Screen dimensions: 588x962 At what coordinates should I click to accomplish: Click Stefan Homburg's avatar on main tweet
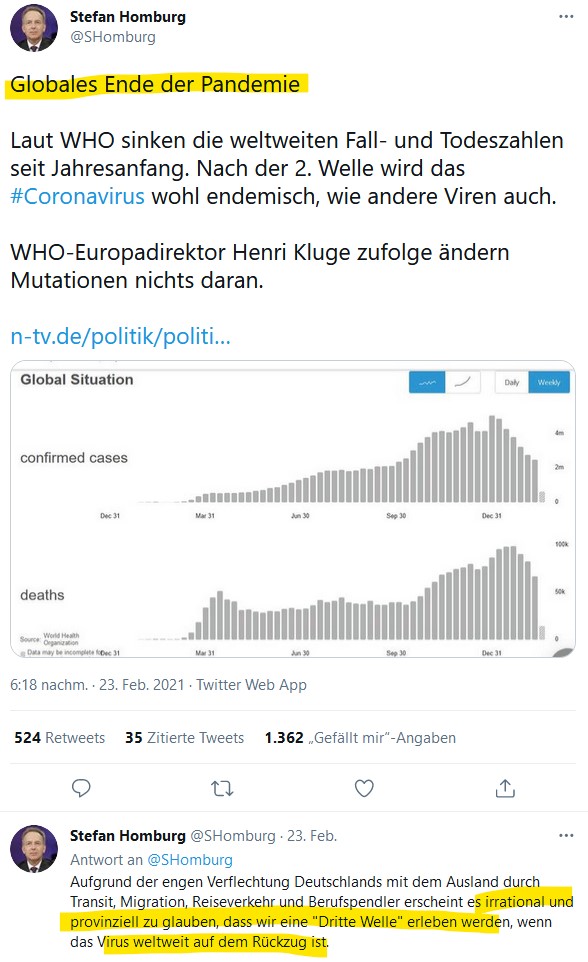pos(34,28)
